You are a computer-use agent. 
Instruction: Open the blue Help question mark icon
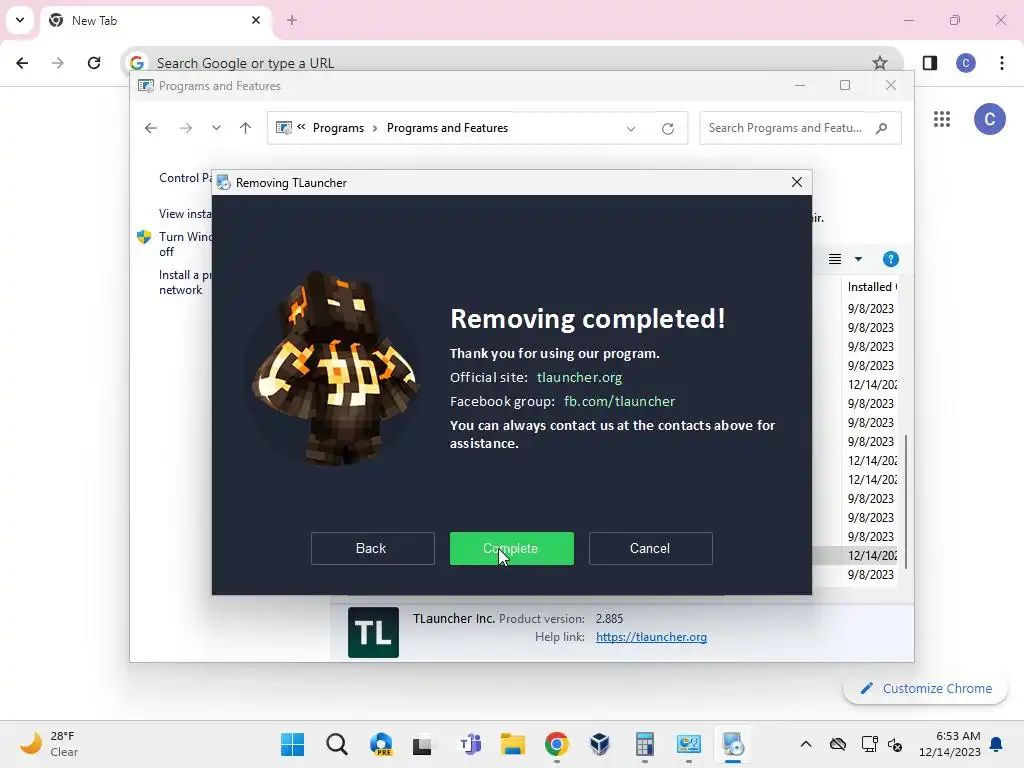click(891, 259)
